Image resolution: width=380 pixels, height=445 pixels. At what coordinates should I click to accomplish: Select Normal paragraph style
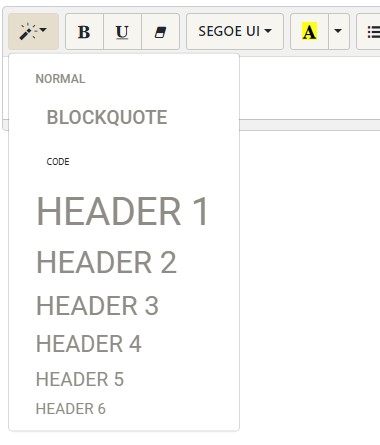[x=60, y=79]
